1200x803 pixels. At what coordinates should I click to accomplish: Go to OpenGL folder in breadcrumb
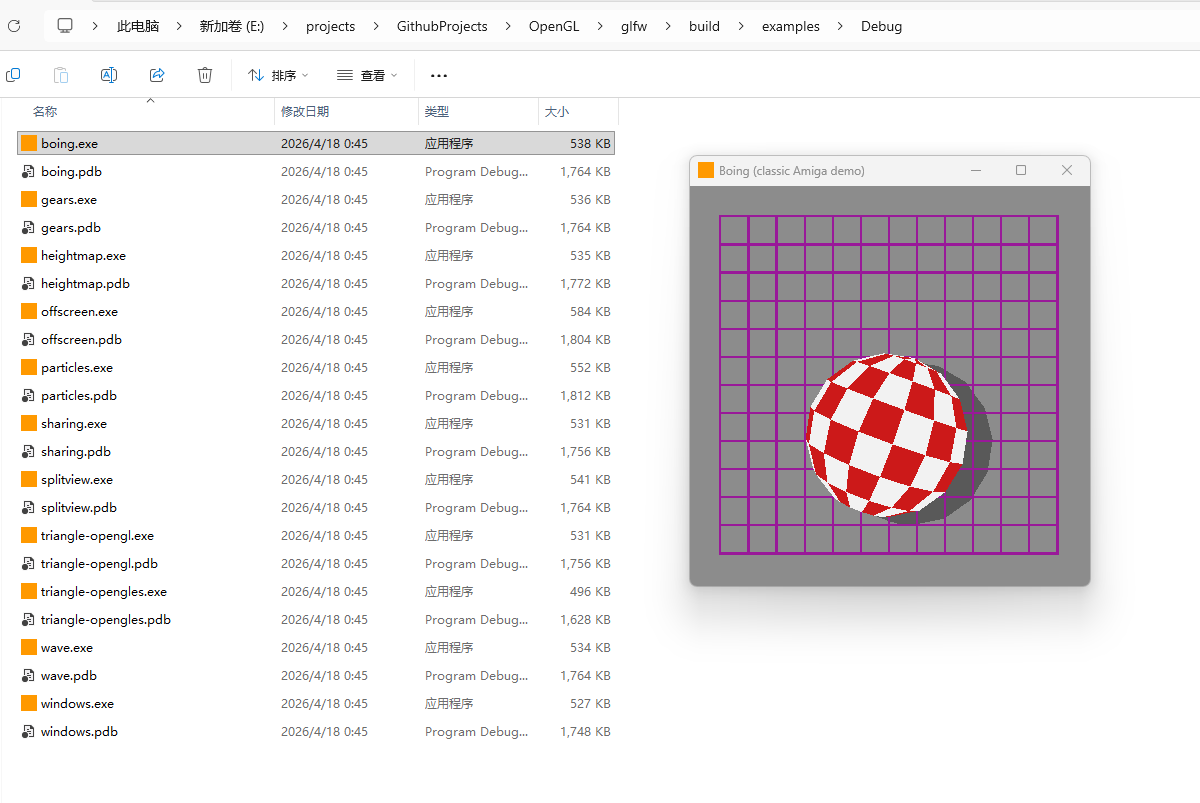(554, 26)
